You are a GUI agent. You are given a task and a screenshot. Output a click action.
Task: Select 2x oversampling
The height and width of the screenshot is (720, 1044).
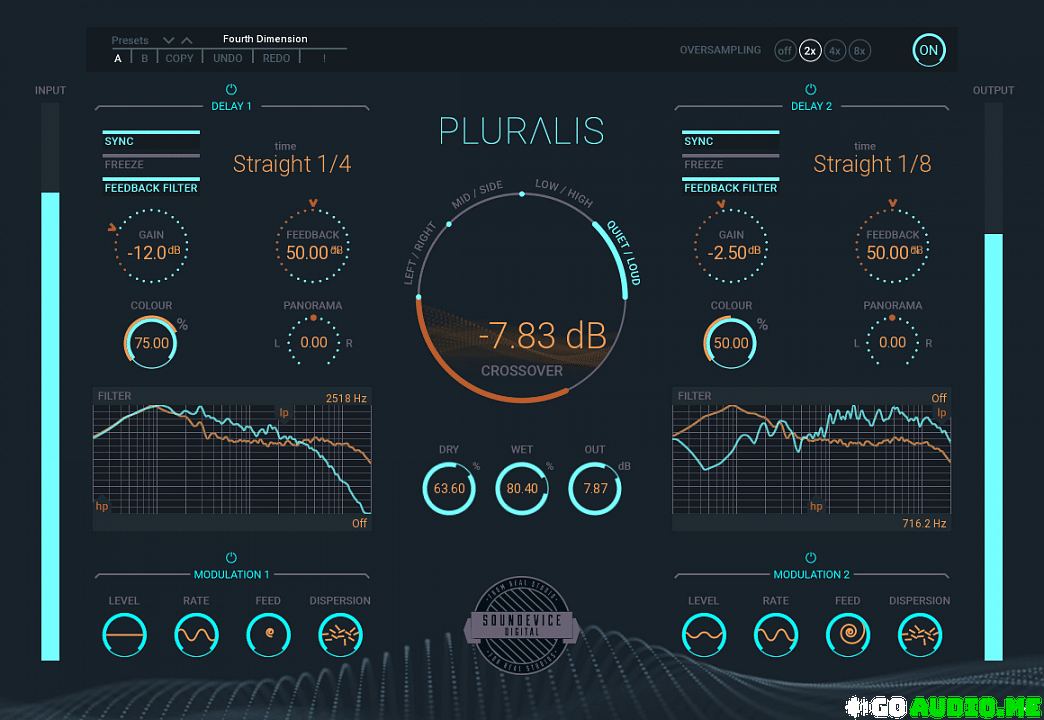click(x=810, y=51)
